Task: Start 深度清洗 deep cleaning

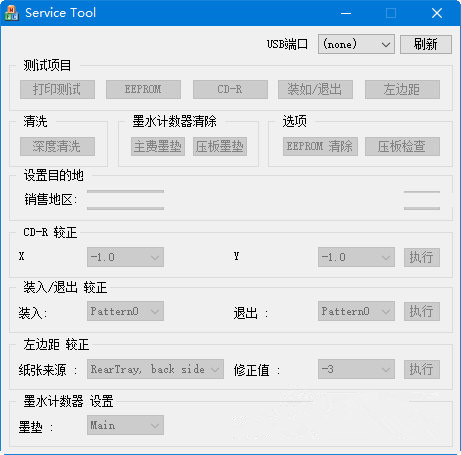Action: click(57, 146)
